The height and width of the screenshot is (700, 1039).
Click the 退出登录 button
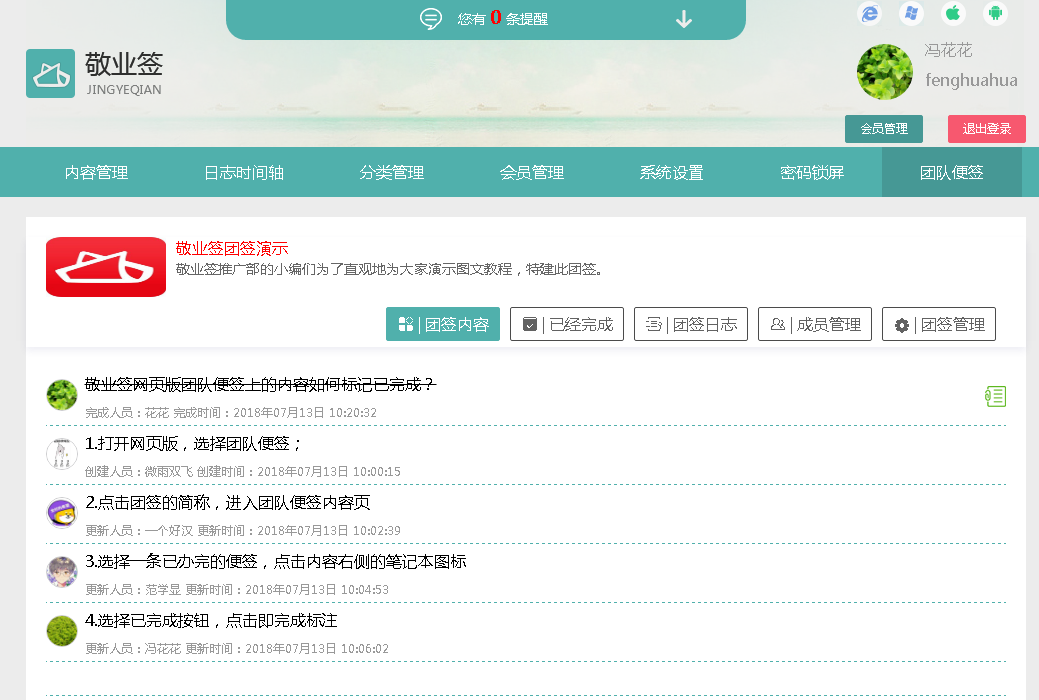[987, 129]
